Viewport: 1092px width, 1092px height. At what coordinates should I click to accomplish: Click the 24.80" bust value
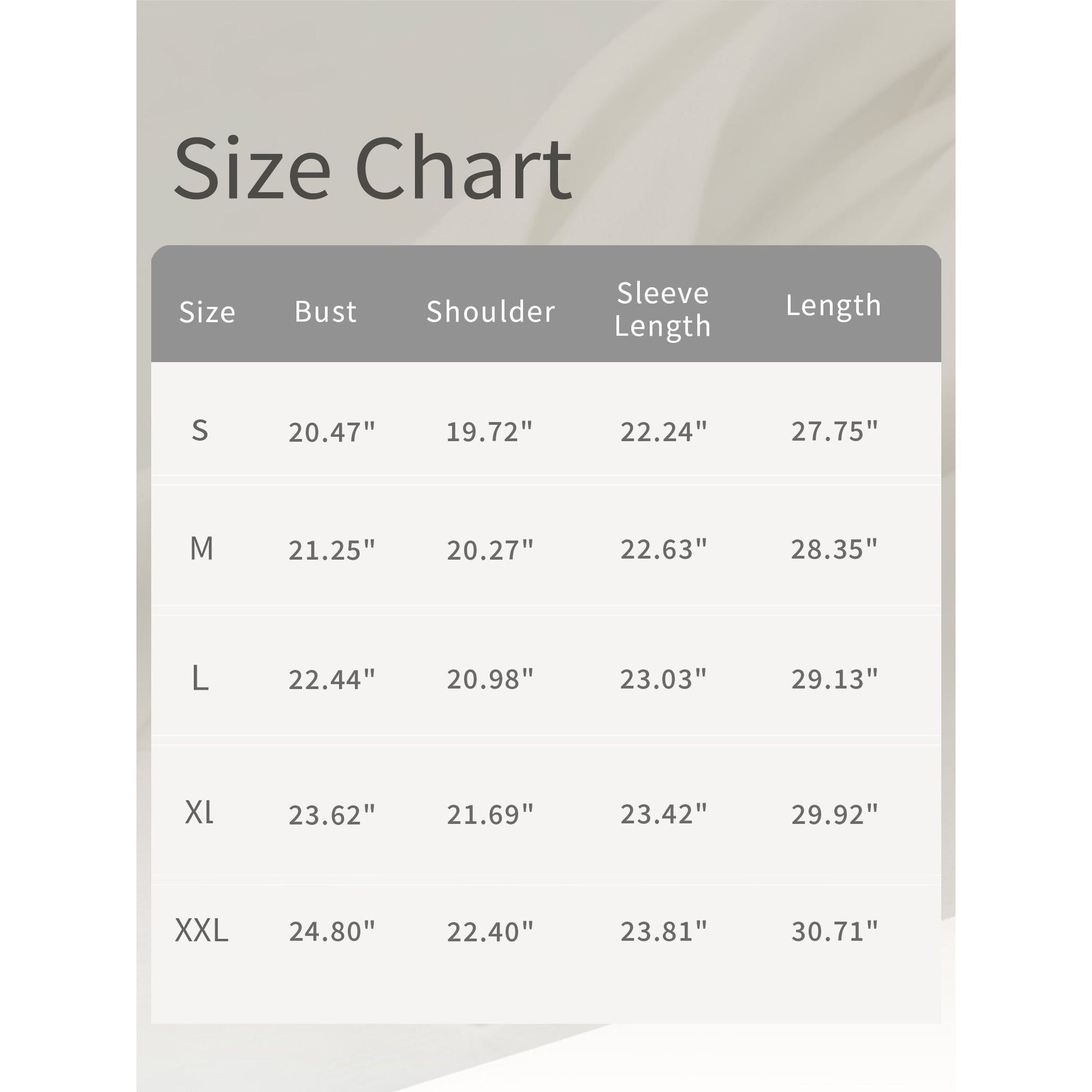click(332, 932)
